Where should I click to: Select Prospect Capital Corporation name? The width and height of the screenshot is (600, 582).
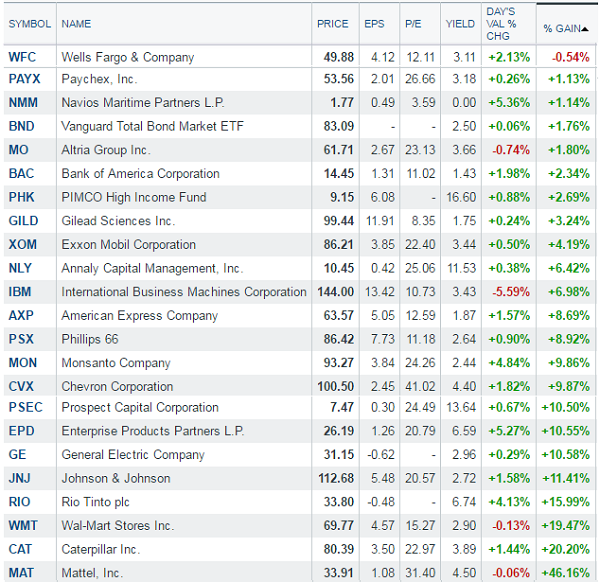140,408
